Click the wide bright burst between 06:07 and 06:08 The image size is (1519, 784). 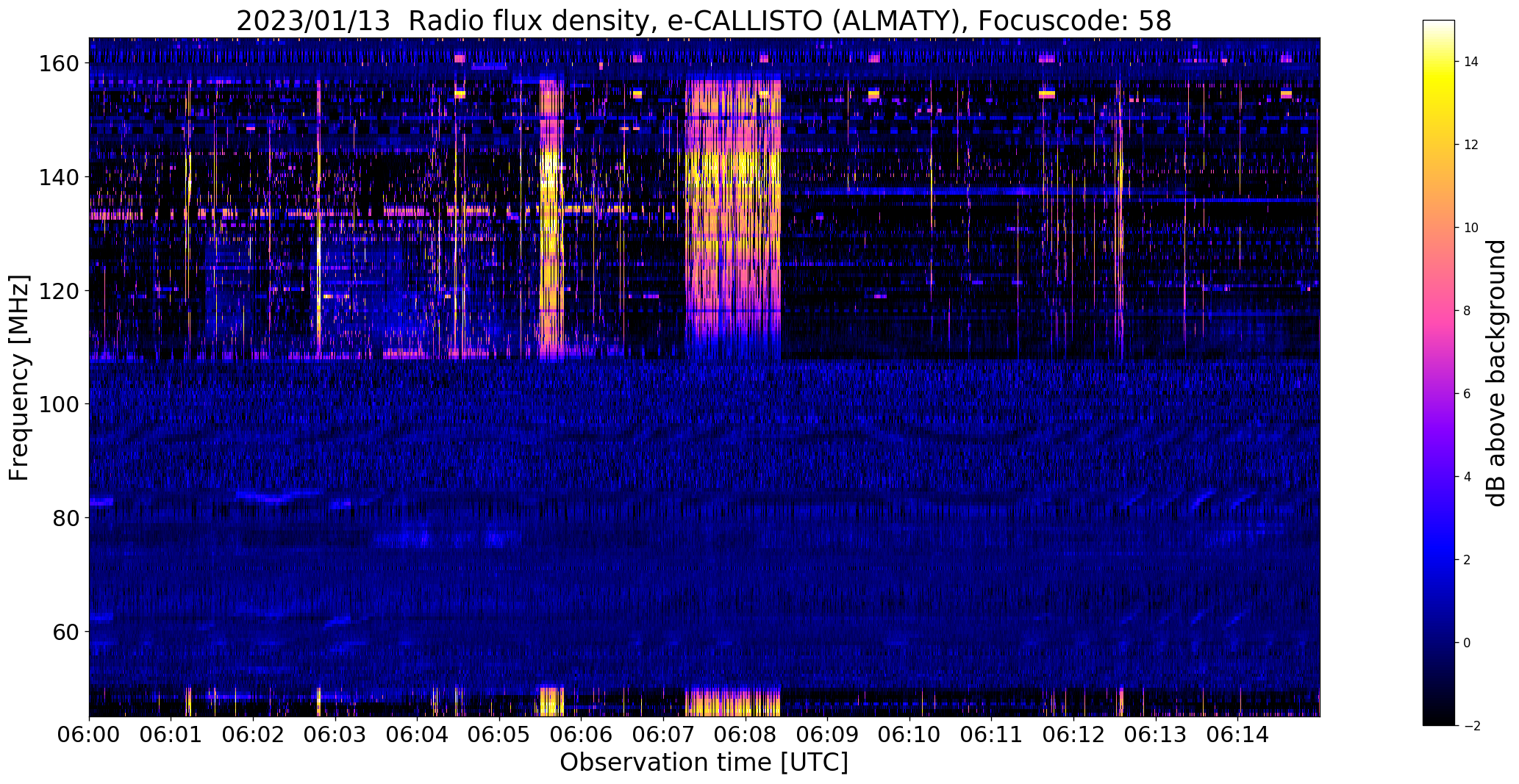pos(733,220)
